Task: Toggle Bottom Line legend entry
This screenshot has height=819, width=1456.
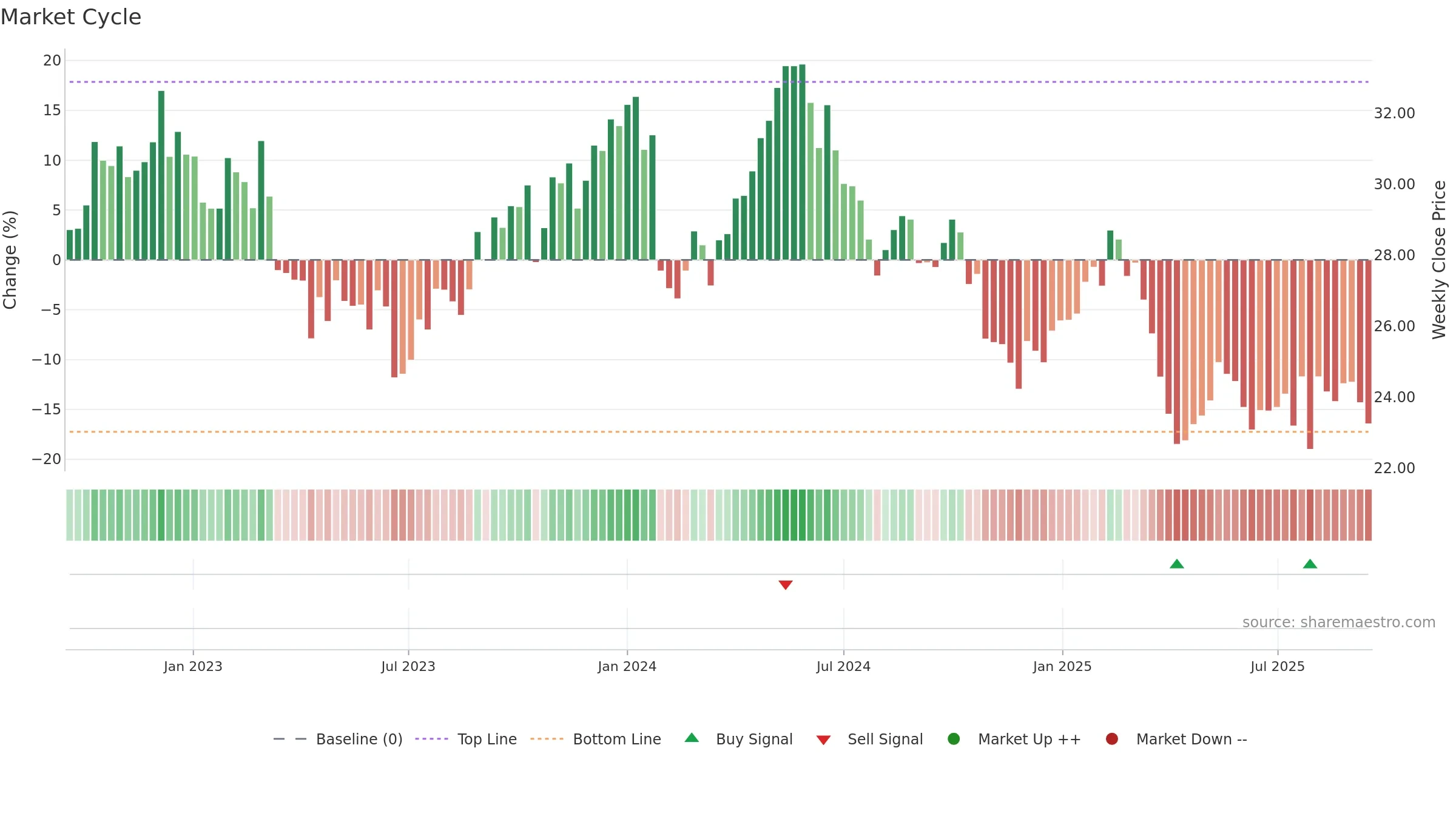Action: click(596, 739)
